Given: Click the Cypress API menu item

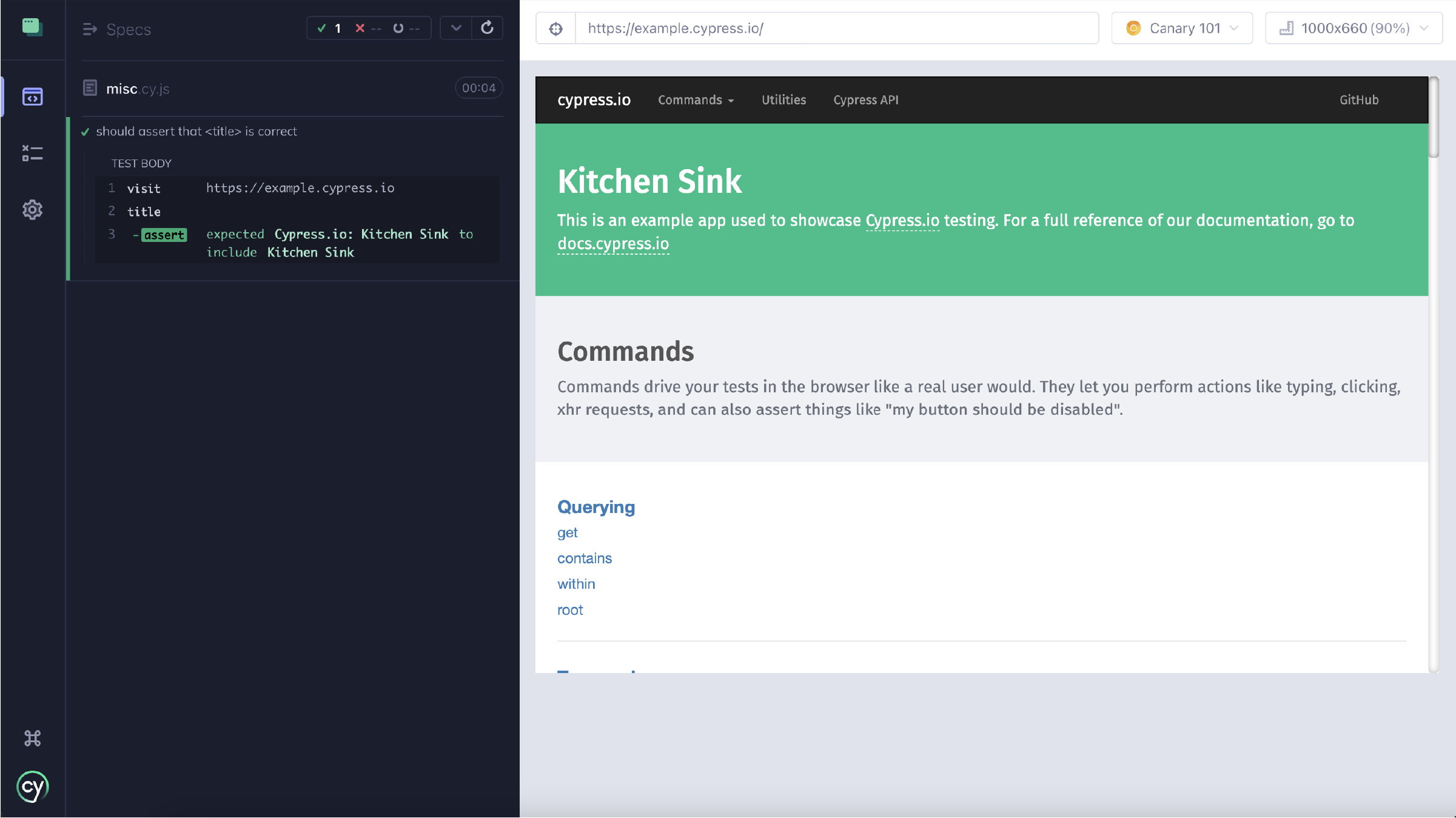Looking at the screenshot, I should pos(866,99).
